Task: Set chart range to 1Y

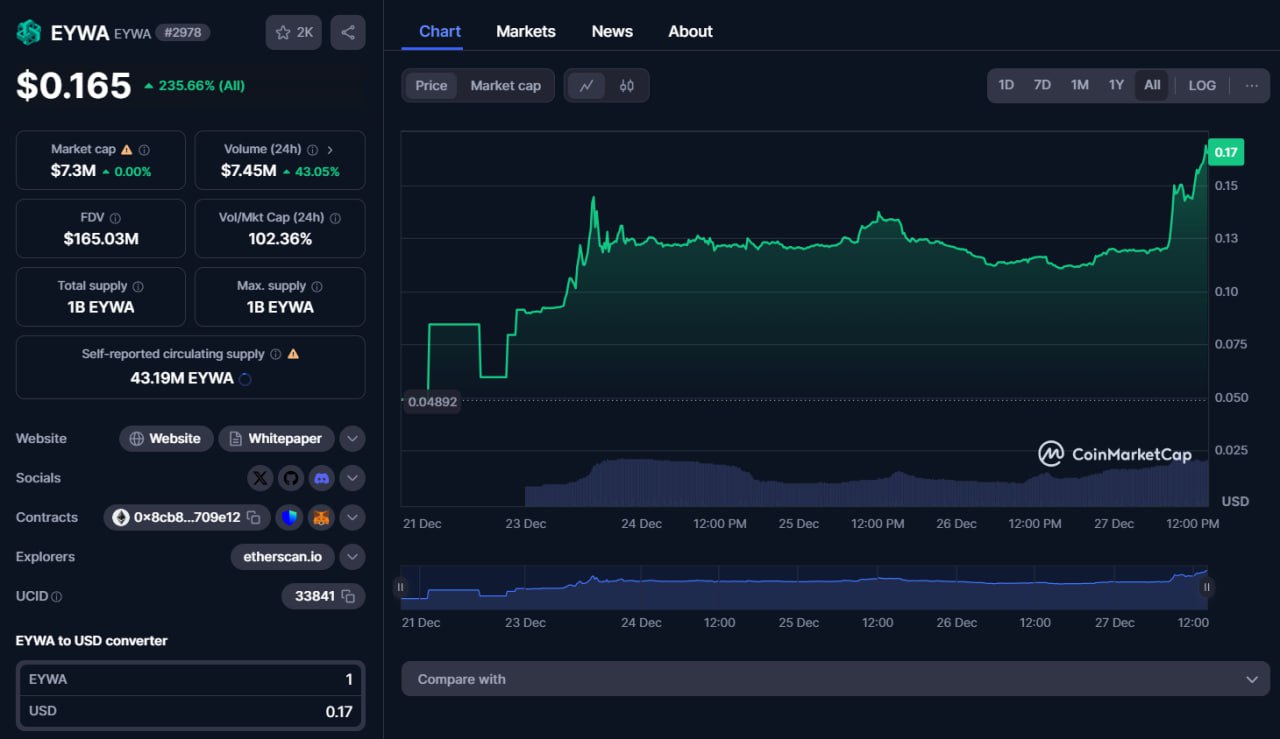Action: (x=1116, y=85)
